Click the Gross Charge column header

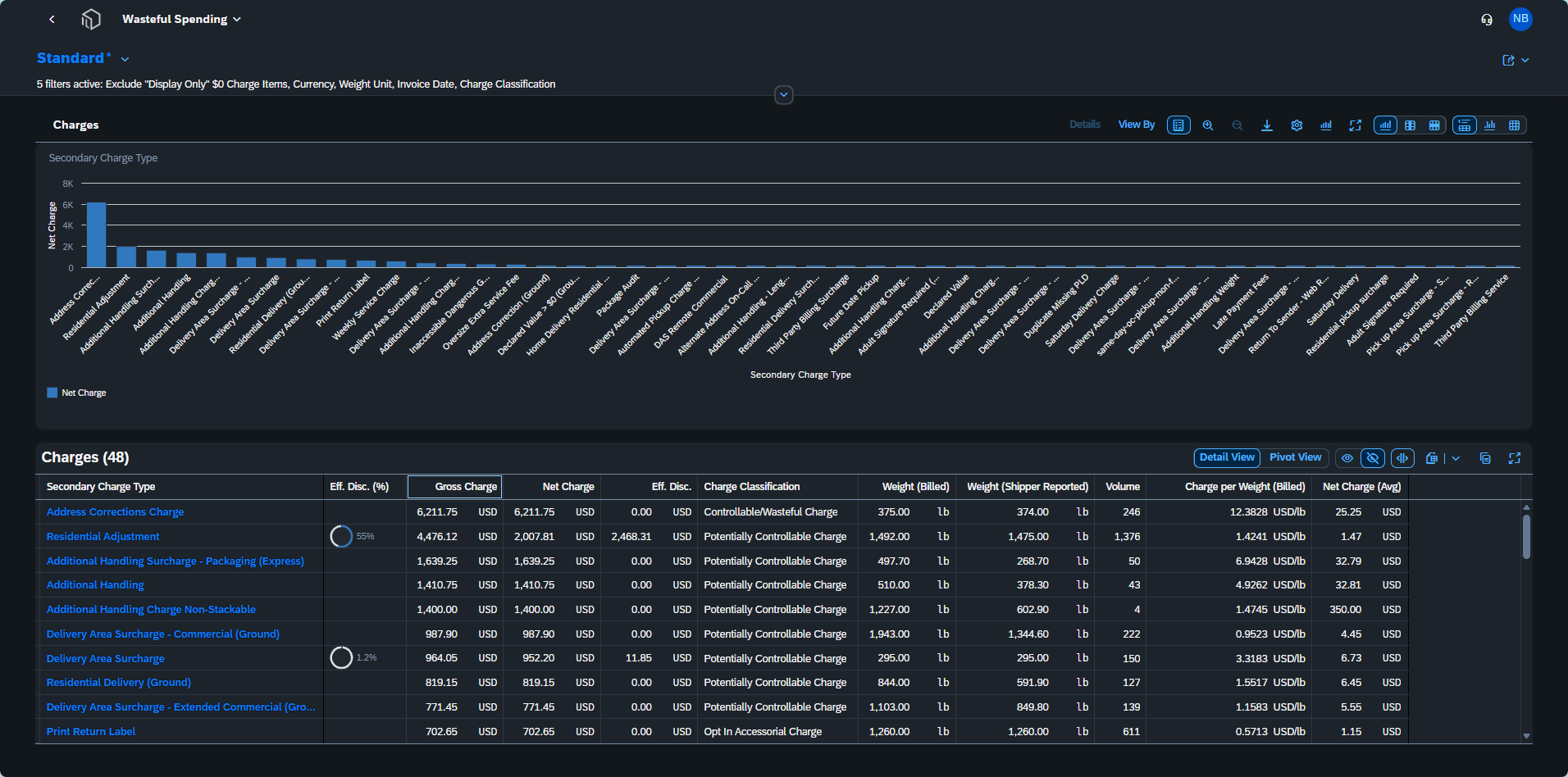454,486
